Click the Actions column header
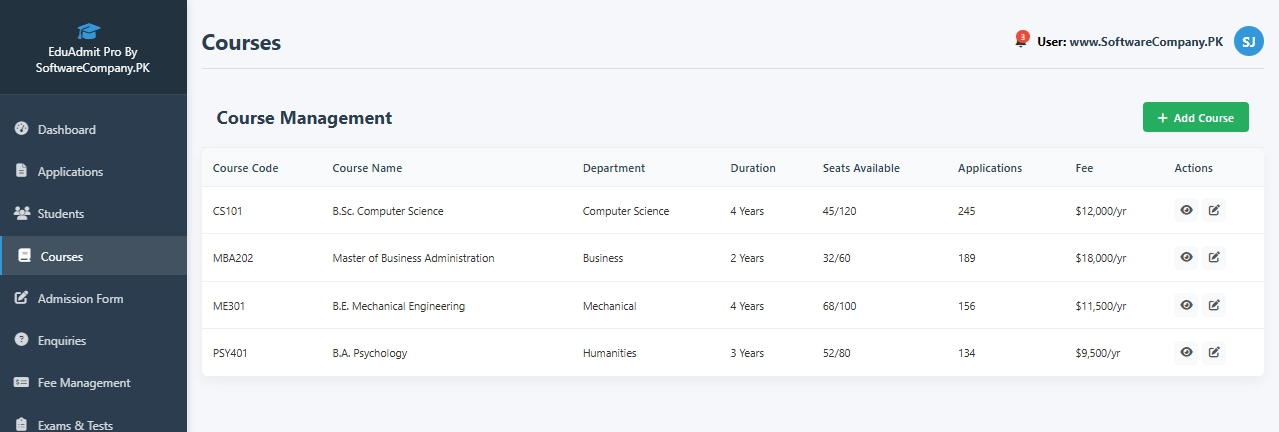 point(1193,168)
